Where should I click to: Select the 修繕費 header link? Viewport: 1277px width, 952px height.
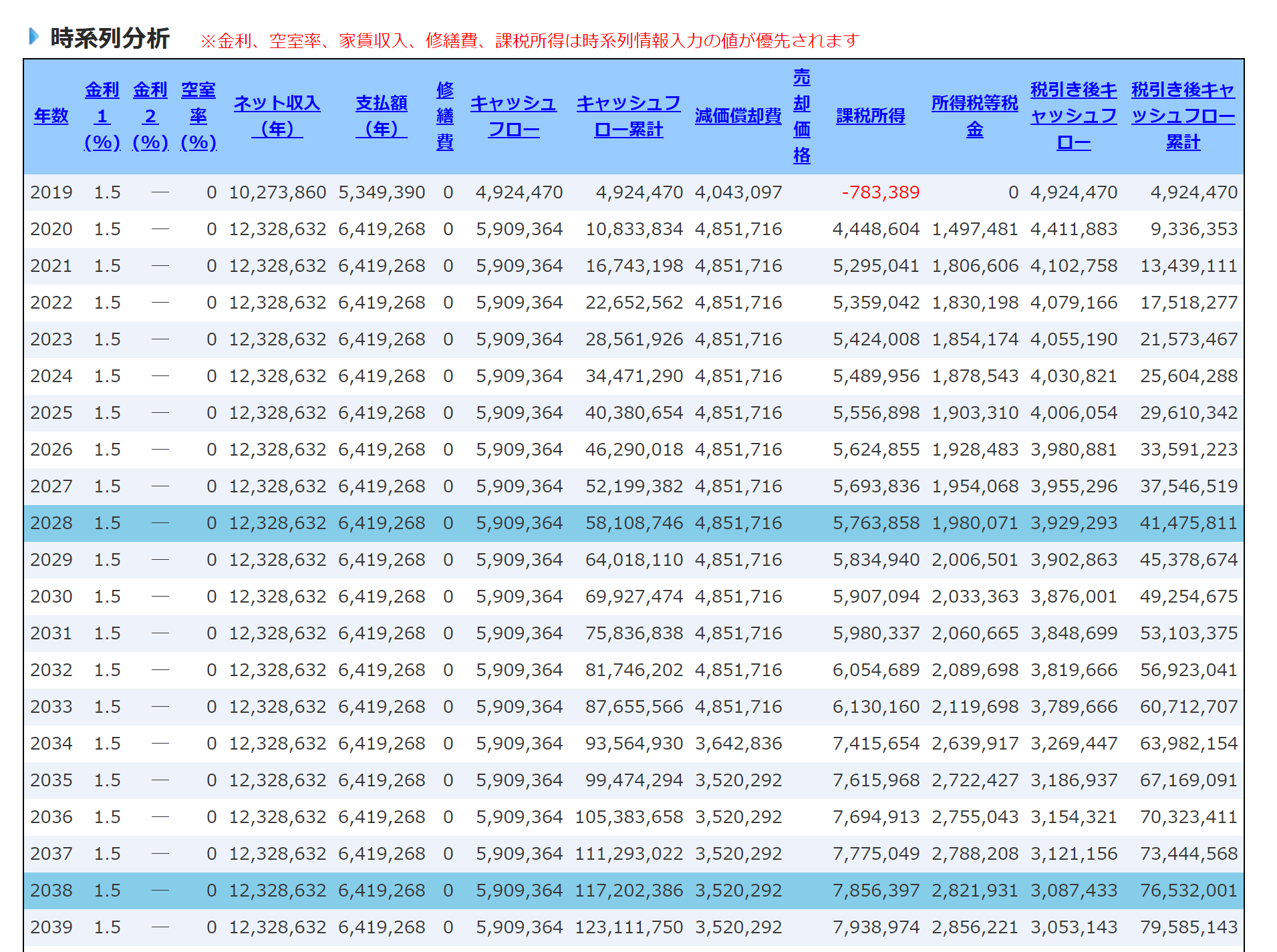pos(445,116)
